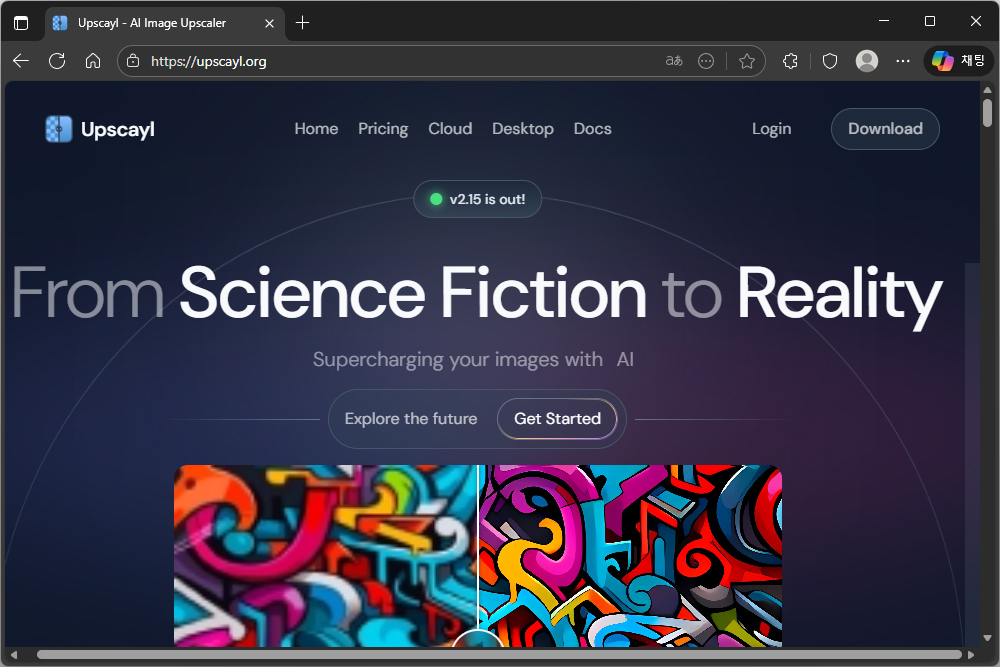This screenshot has height=667, width=1000.
Task: Open a new browser tab
Action: coord(302,23)
